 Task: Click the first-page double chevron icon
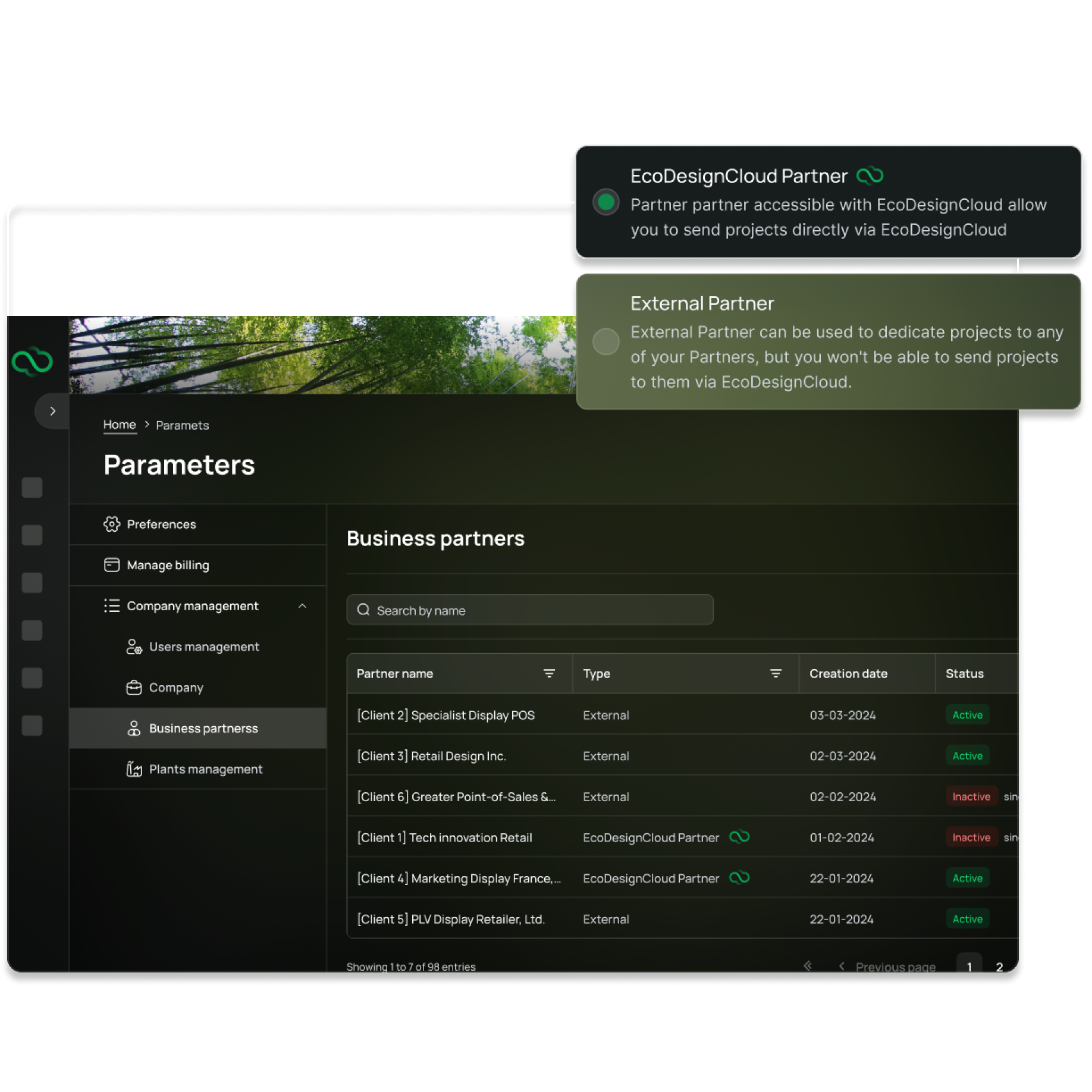click(808, 966)
